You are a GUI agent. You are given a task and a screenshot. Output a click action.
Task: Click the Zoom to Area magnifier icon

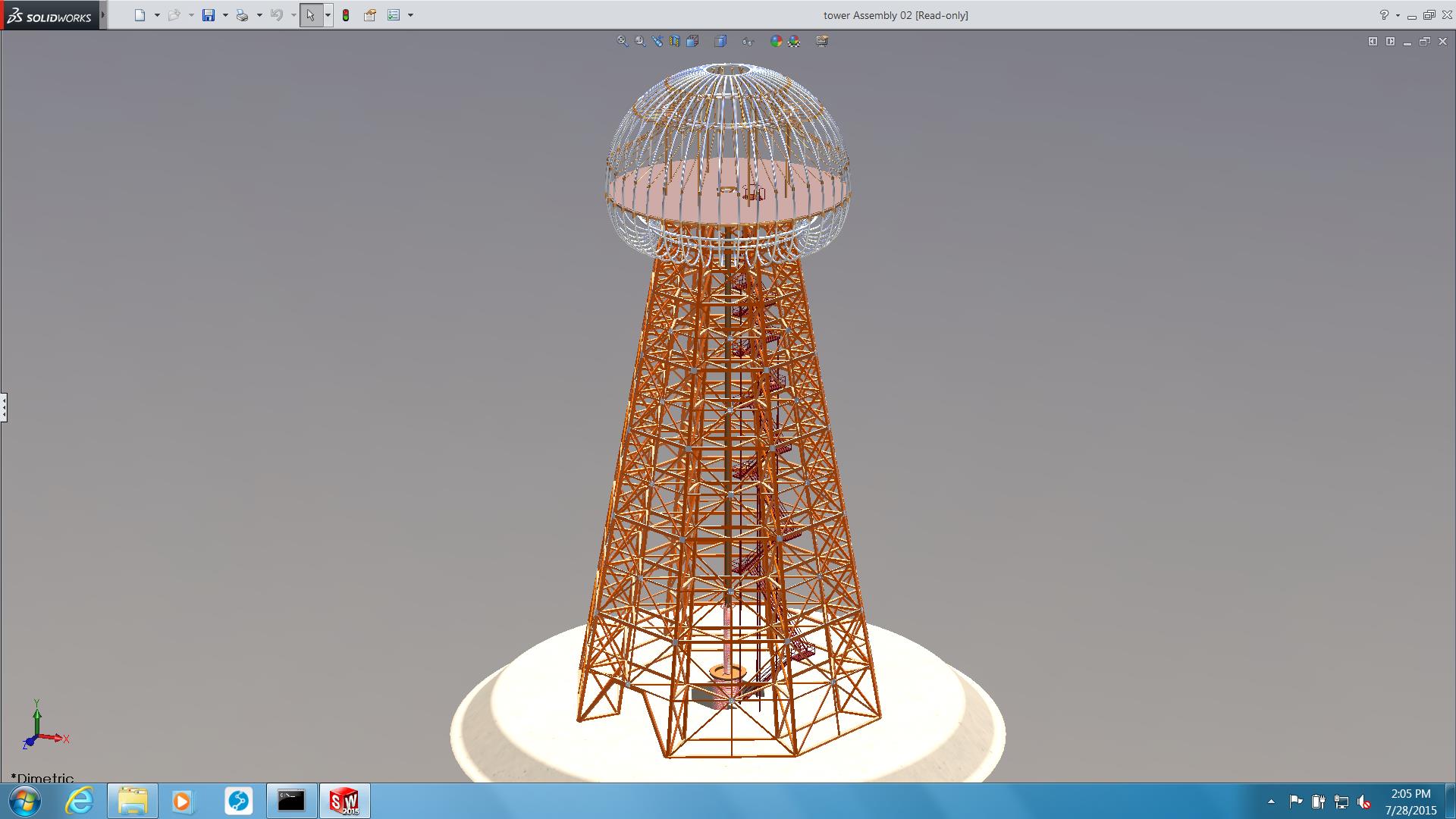coord(640,41)
